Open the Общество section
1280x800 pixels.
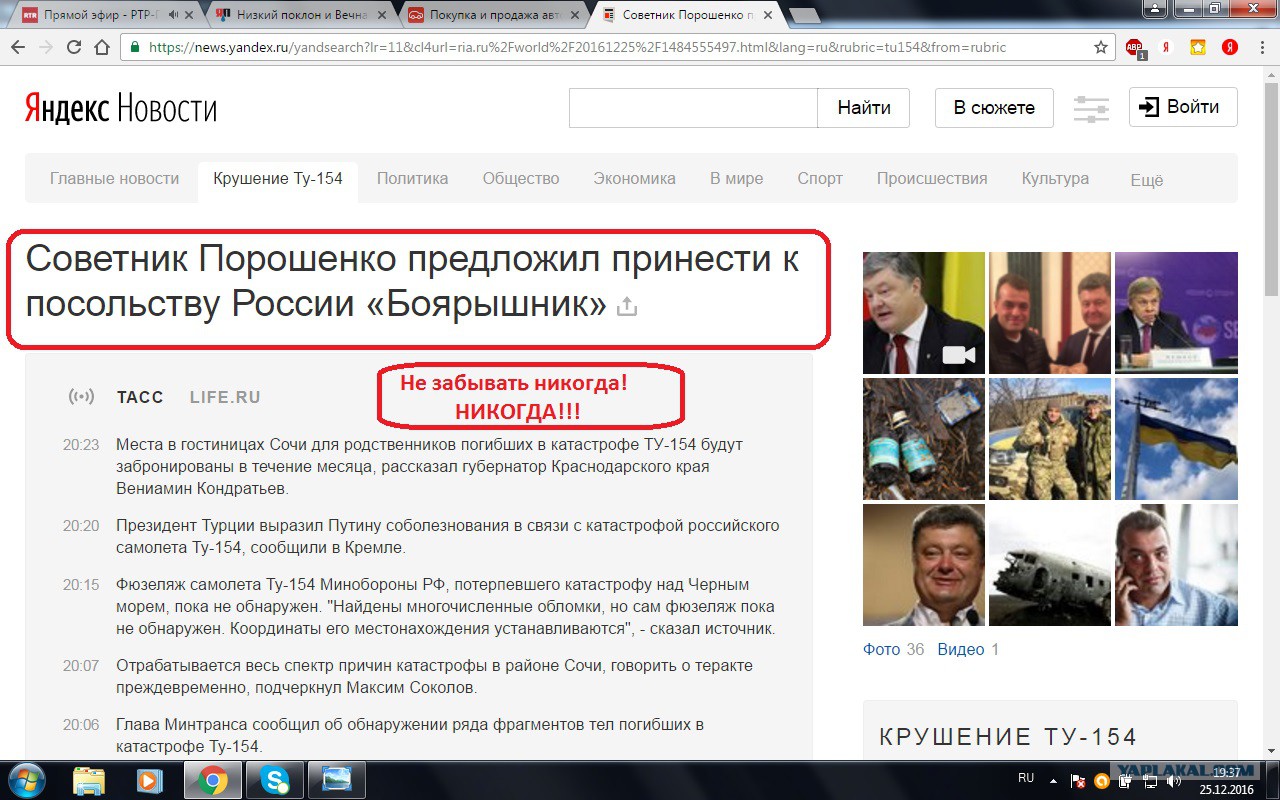click(521, 179)
